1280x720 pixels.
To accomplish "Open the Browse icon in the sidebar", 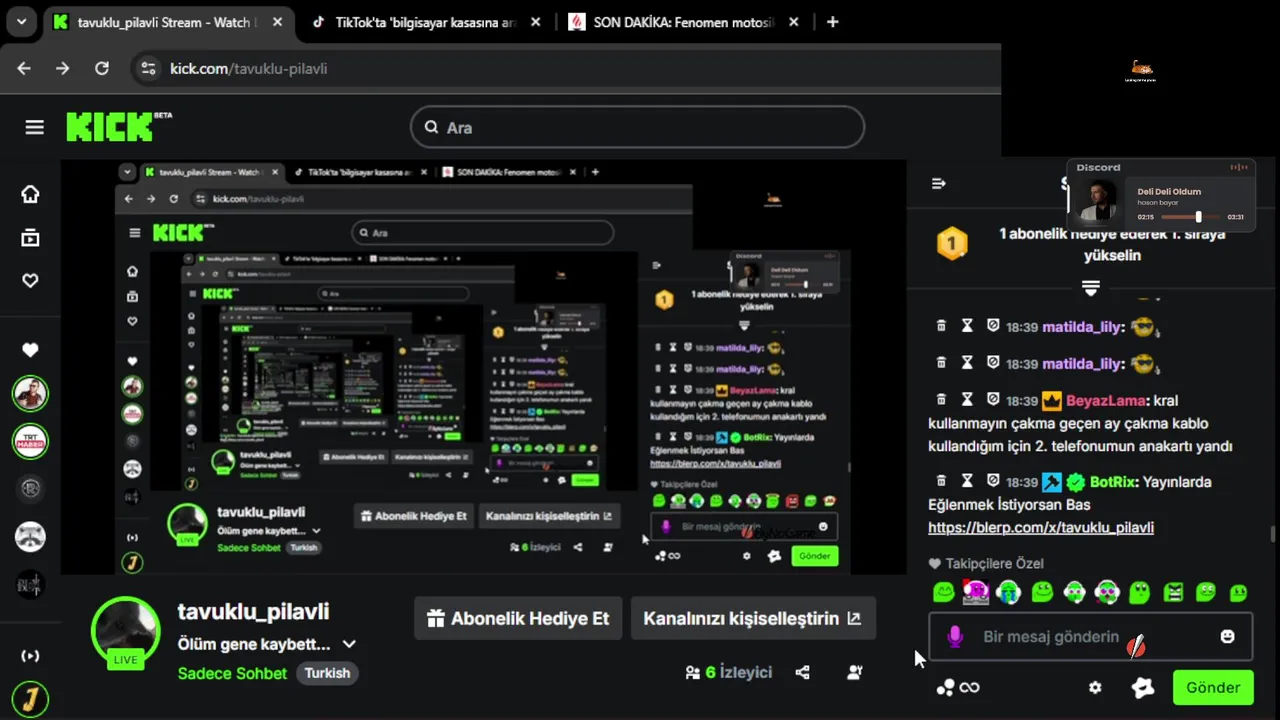I will (x=31, y=237).
